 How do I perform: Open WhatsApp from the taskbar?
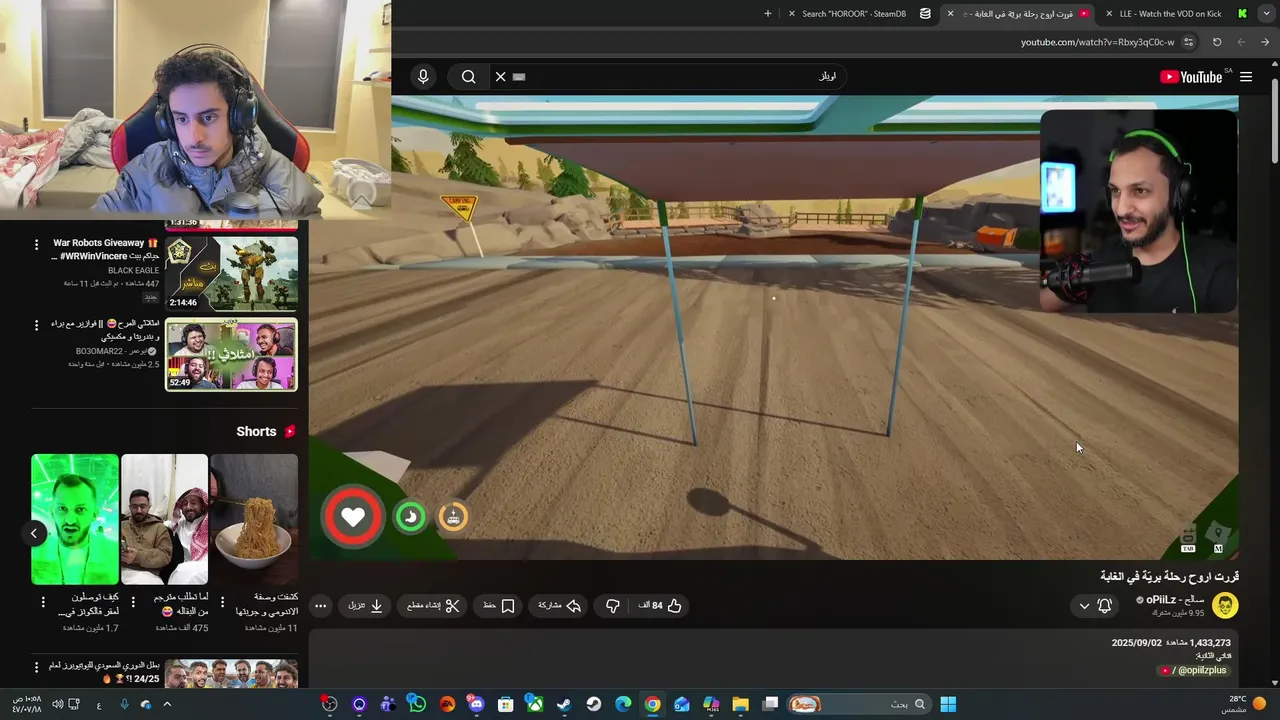coord(417,704)
